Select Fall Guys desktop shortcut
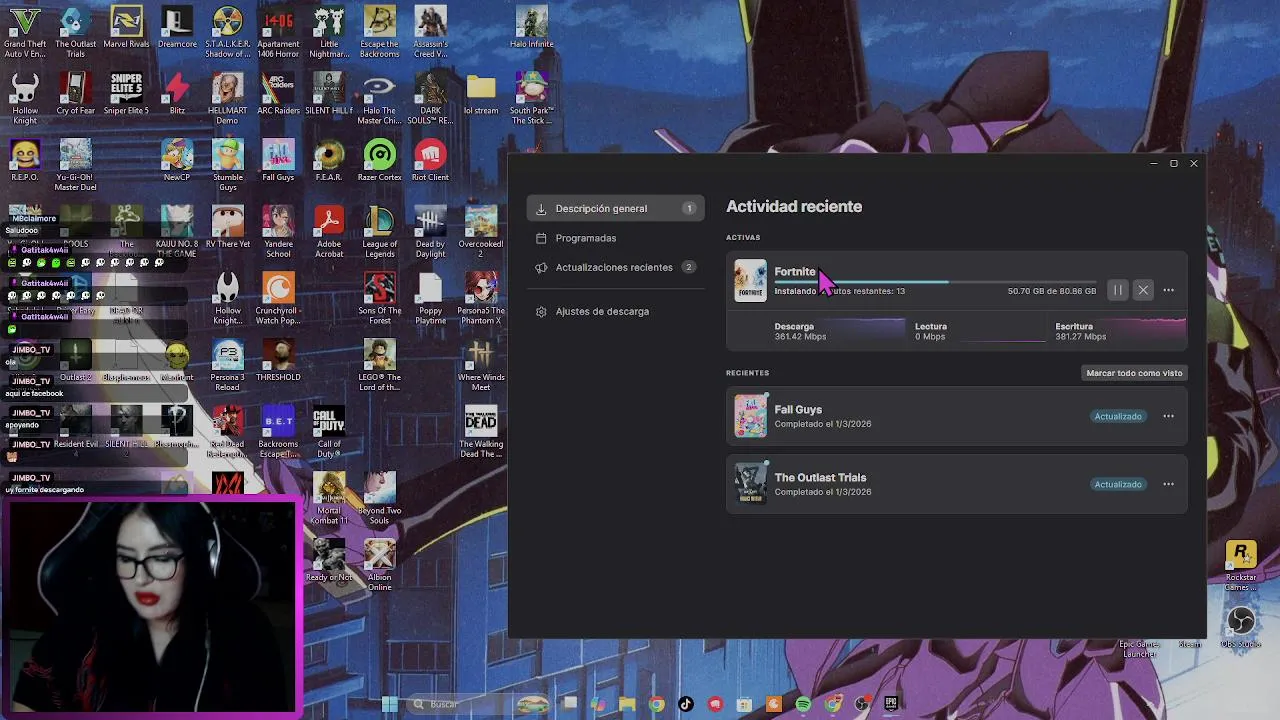This screenshot has width=1280, height=720. click(278, 161)
